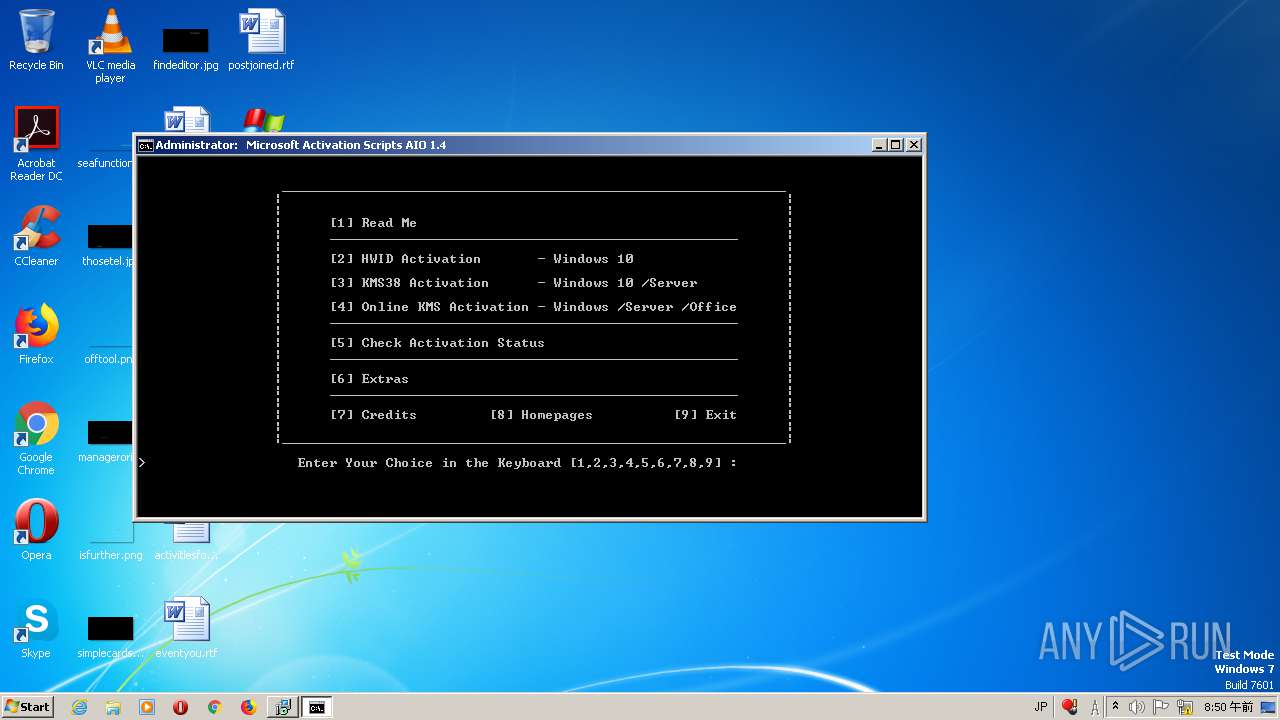Open the clock showing 8:50
Image resolution: width=1280 pixels, height=720 pixels.
click(x=1228, y=707)
